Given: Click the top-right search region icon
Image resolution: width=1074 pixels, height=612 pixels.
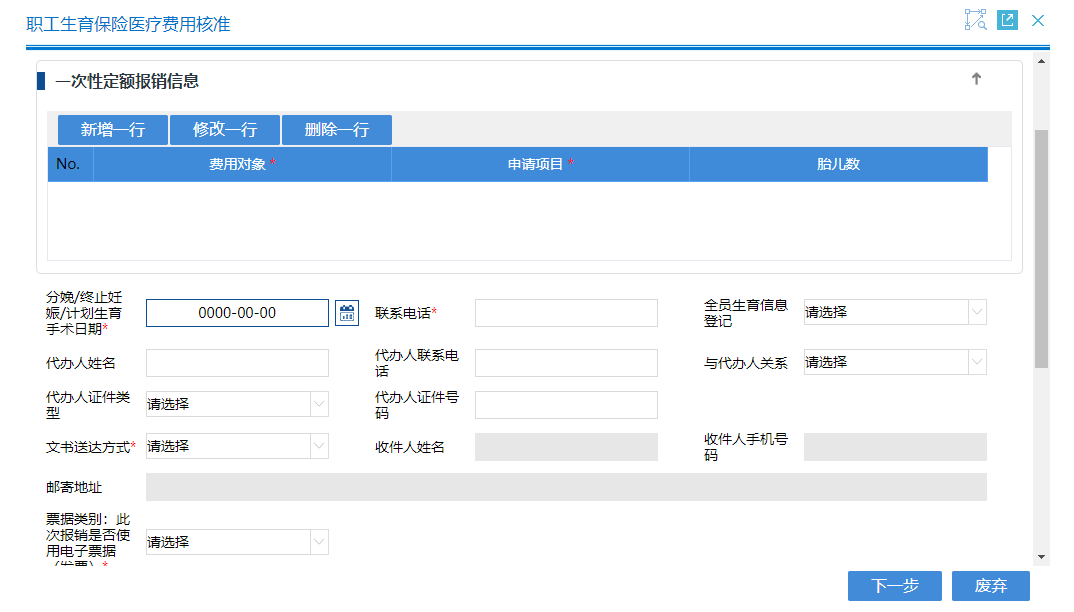Looking at the screenshot, I should 975,20.
